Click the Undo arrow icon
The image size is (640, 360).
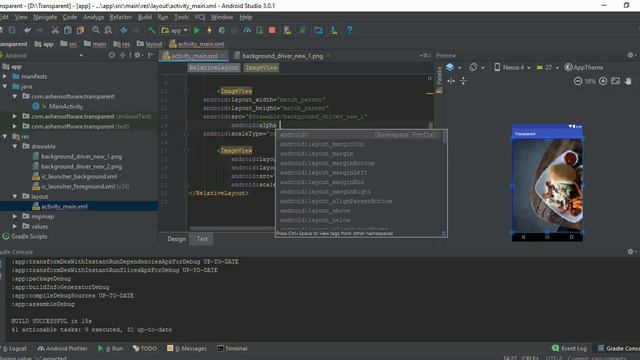(27, 30)
